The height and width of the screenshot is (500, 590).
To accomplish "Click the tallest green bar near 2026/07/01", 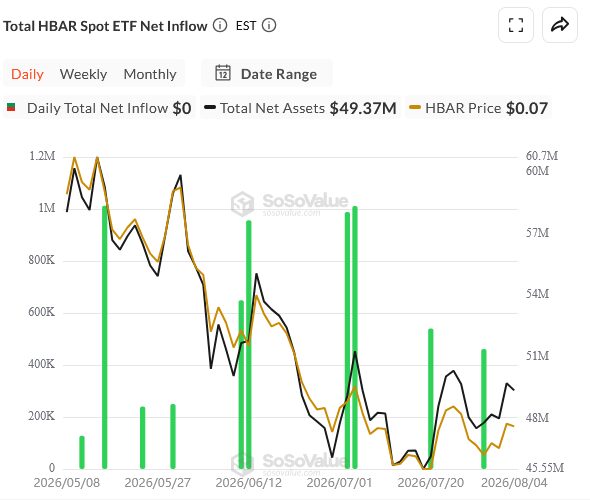I will [x=355, y=337].
